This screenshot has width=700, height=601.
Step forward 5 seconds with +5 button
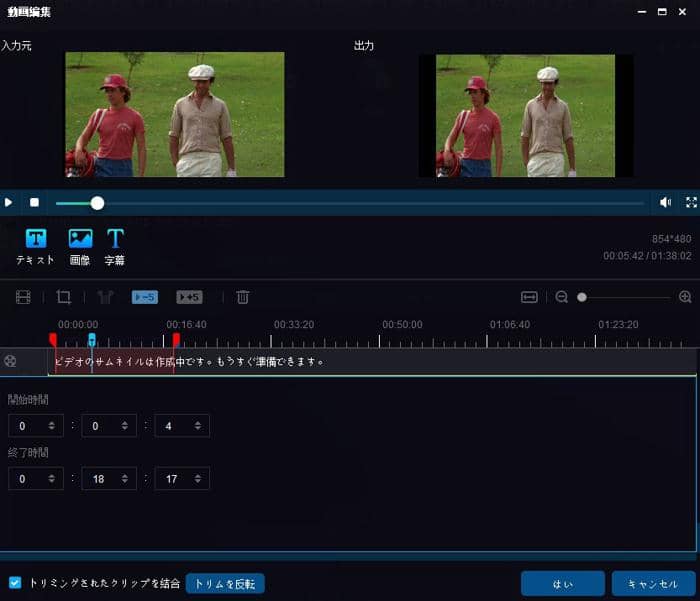pos(189,297)
